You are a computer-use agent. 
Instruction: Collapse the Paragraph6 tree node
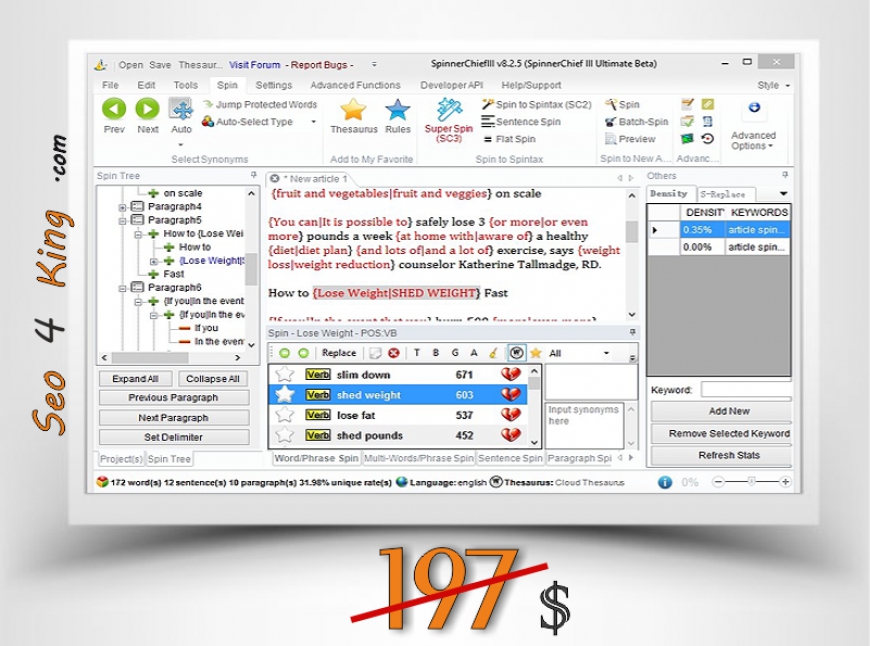[x=122, y=288]
